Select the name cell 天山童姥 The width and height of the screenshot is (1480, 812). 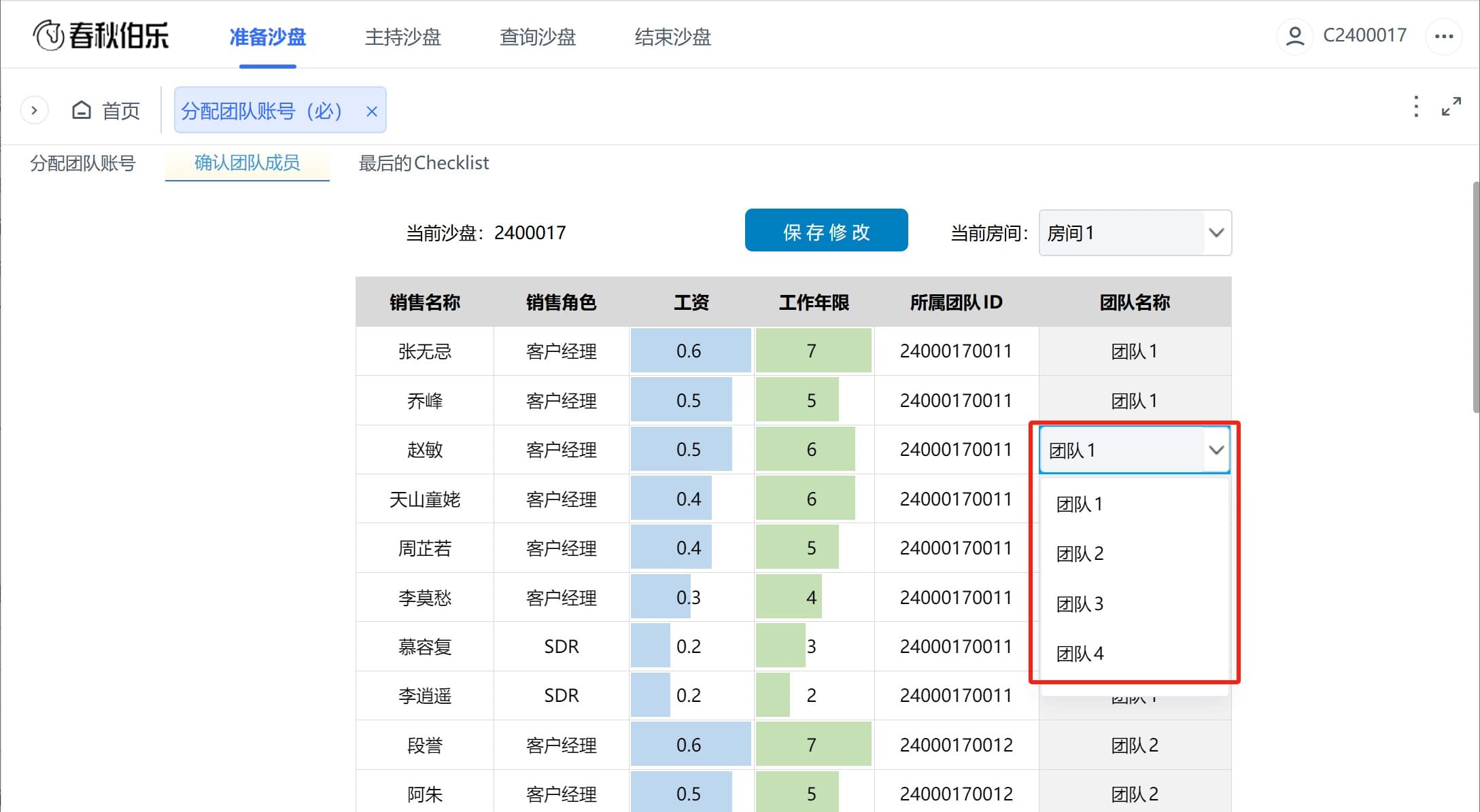click(425, 499)
